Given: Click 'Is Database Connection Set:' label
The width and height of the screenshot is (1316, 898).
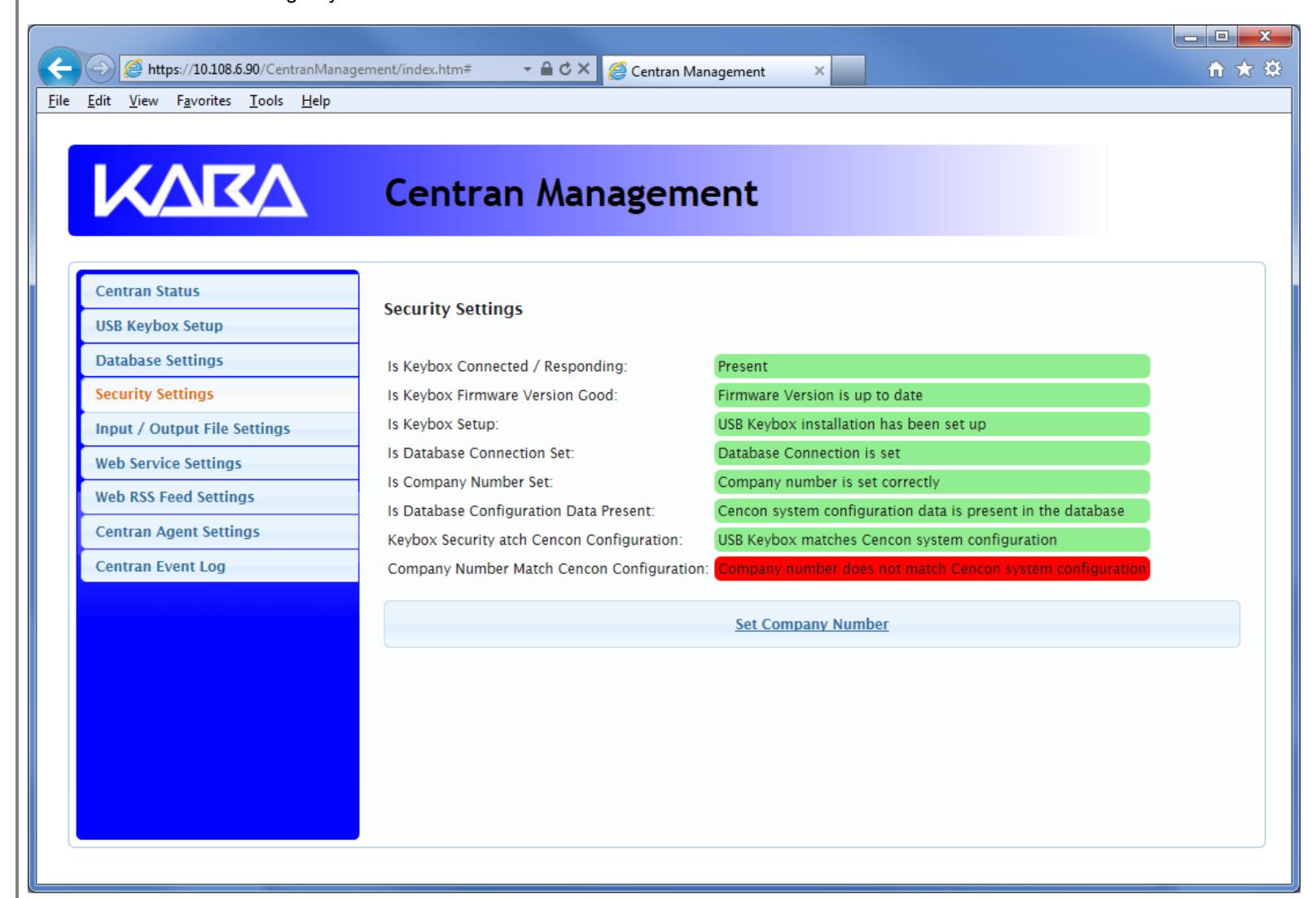Looking at the screenshot, I should (480, 453).
